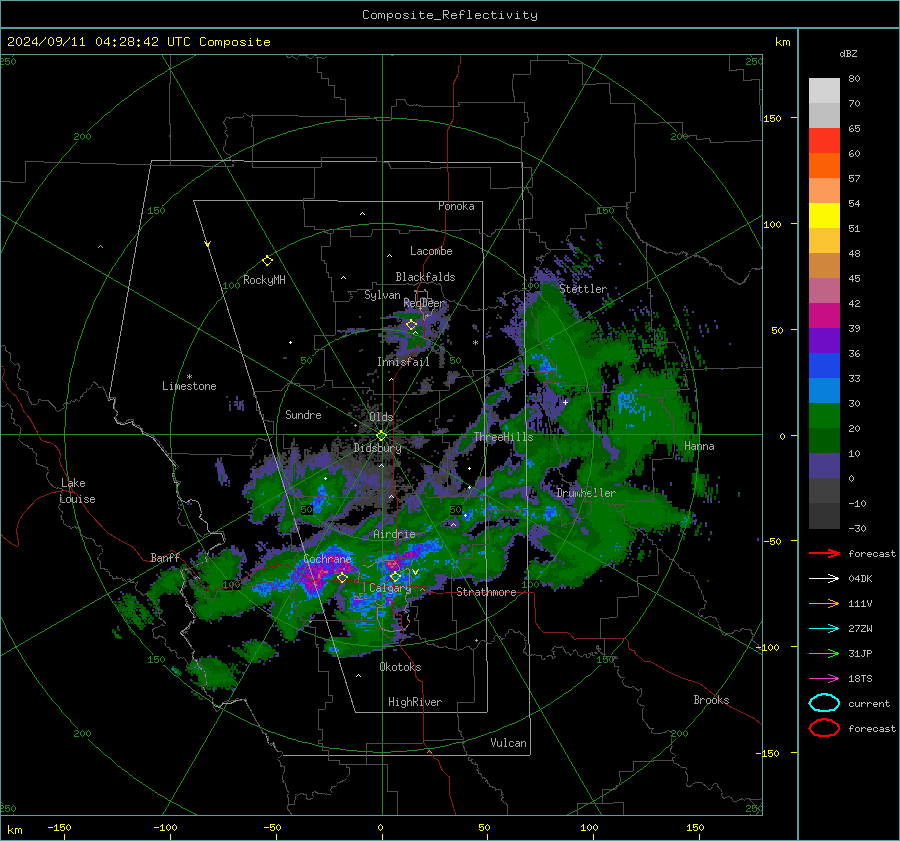Click the red forecast arrow in legend
This screenshot has height=841, width=900.
[824, 553]
